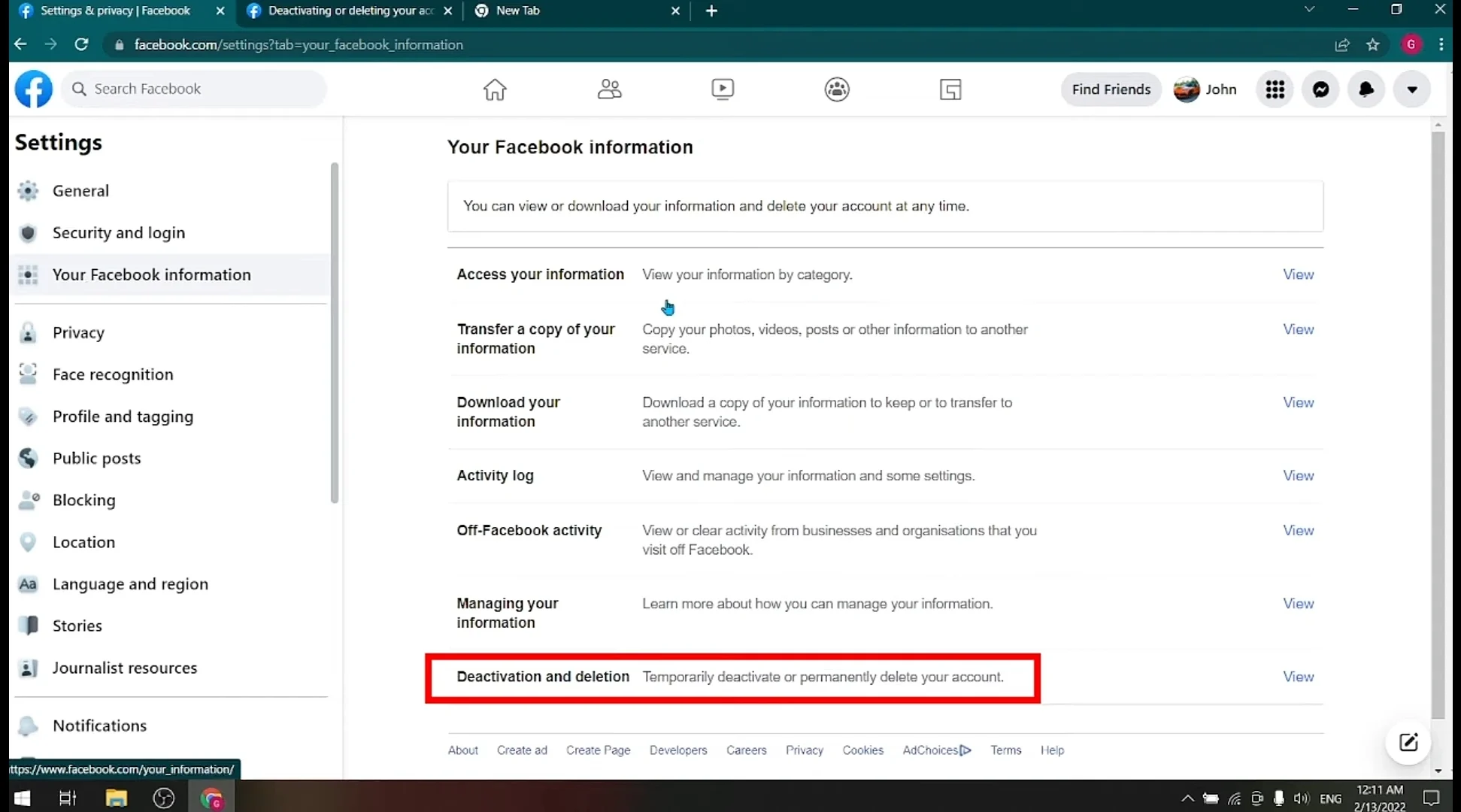
Task: View Access your information section
Action: click(1298, 274)
